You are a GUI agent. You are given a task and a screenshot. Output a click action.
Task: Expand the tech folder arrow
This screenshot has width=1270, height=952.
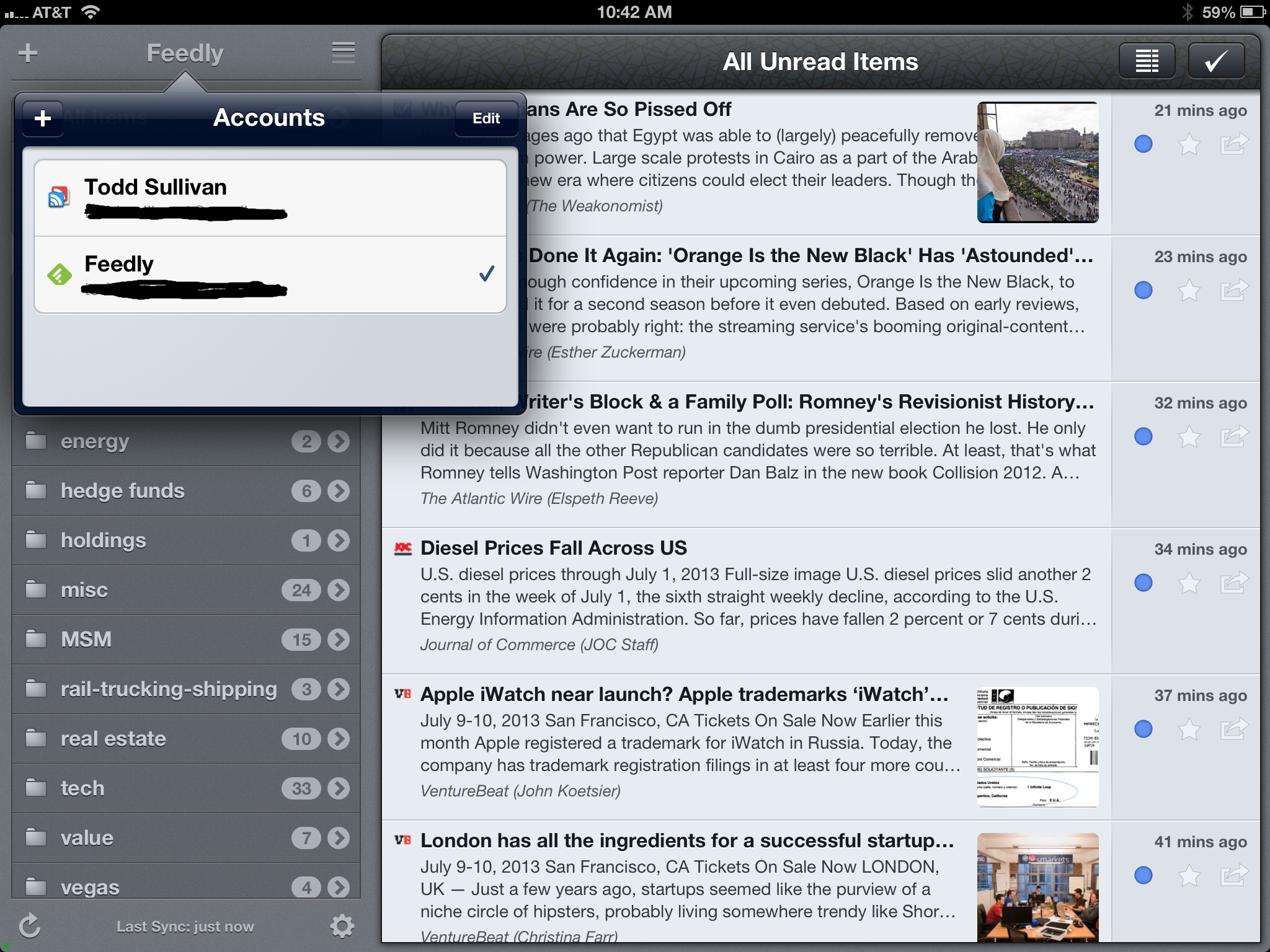pos(339,788)
